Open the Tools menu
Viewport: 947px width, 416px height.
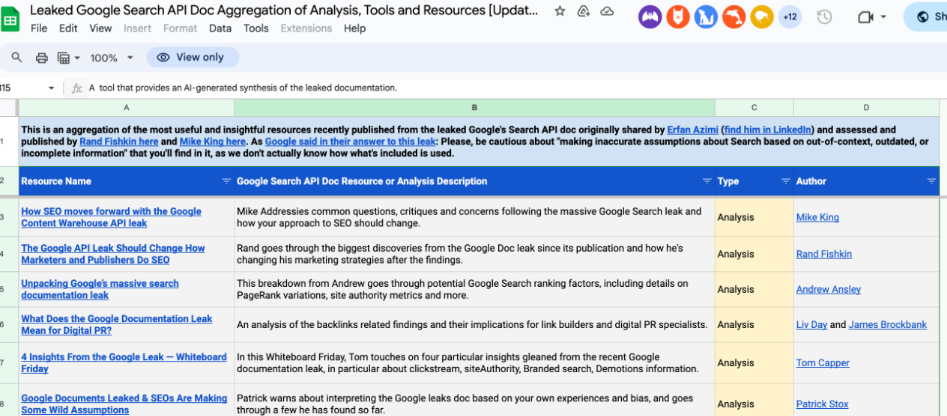[256, 29]
